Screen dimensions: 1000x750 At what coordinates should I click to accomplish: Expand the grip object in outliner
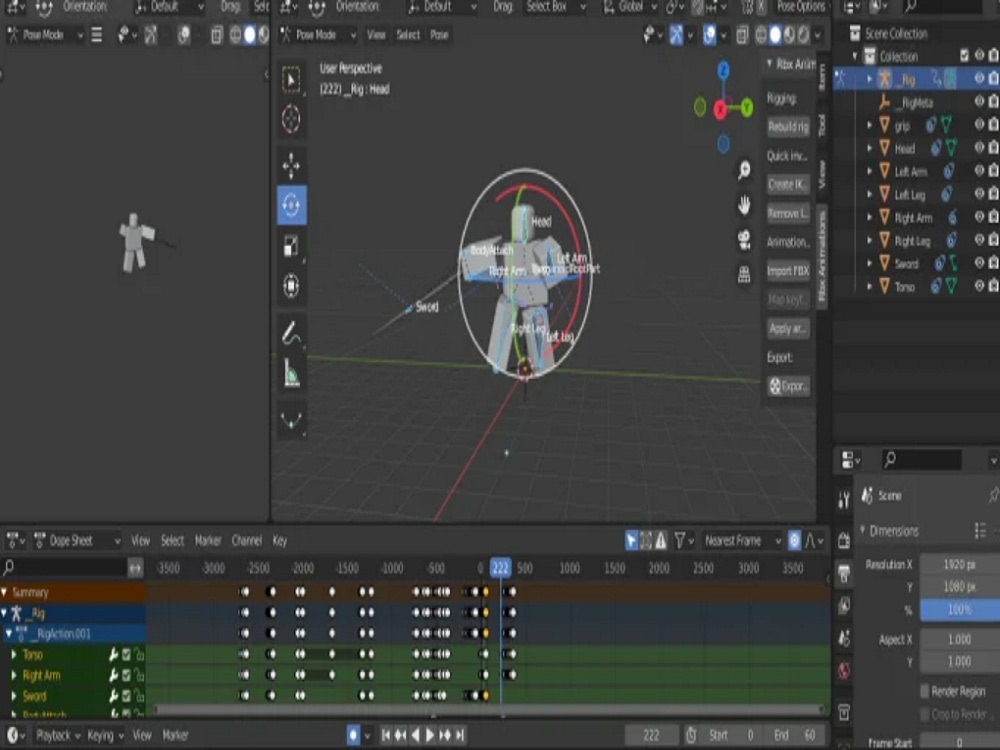pyautogui.click(x=869, y=125)
